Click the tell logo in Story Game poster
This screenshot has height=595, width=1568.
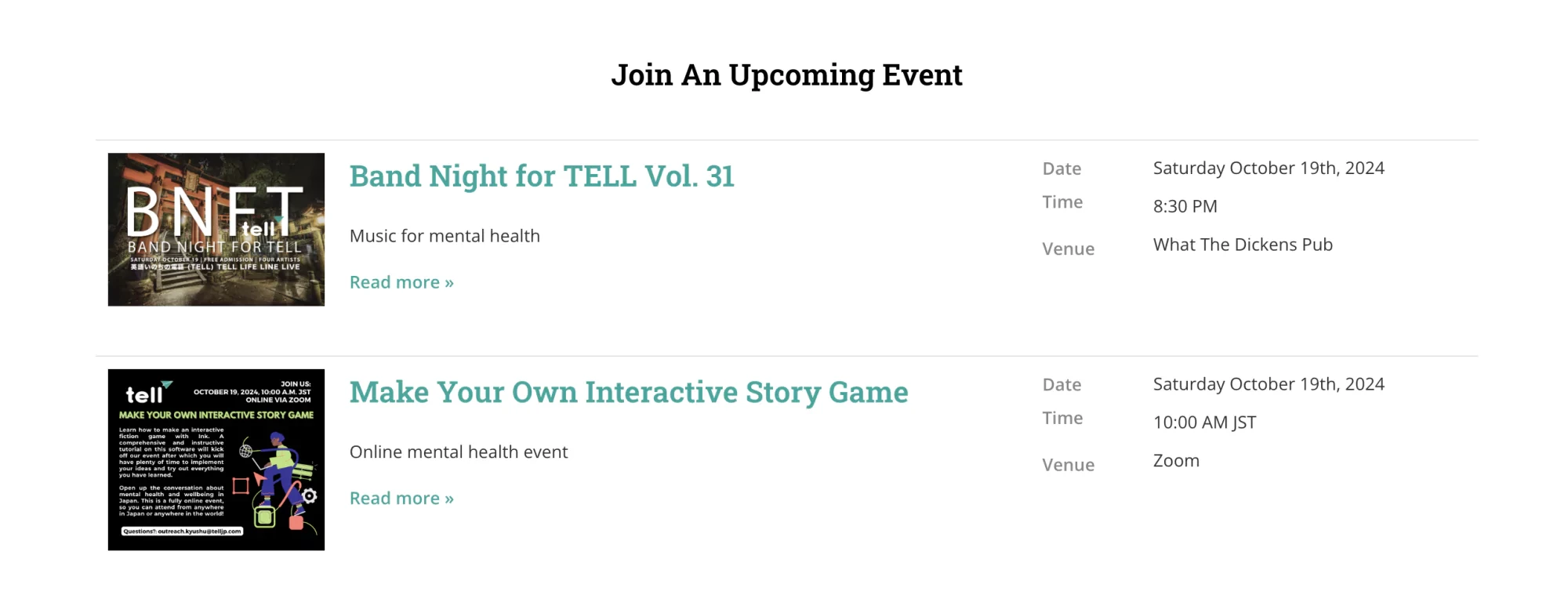[x=147, y=393]
